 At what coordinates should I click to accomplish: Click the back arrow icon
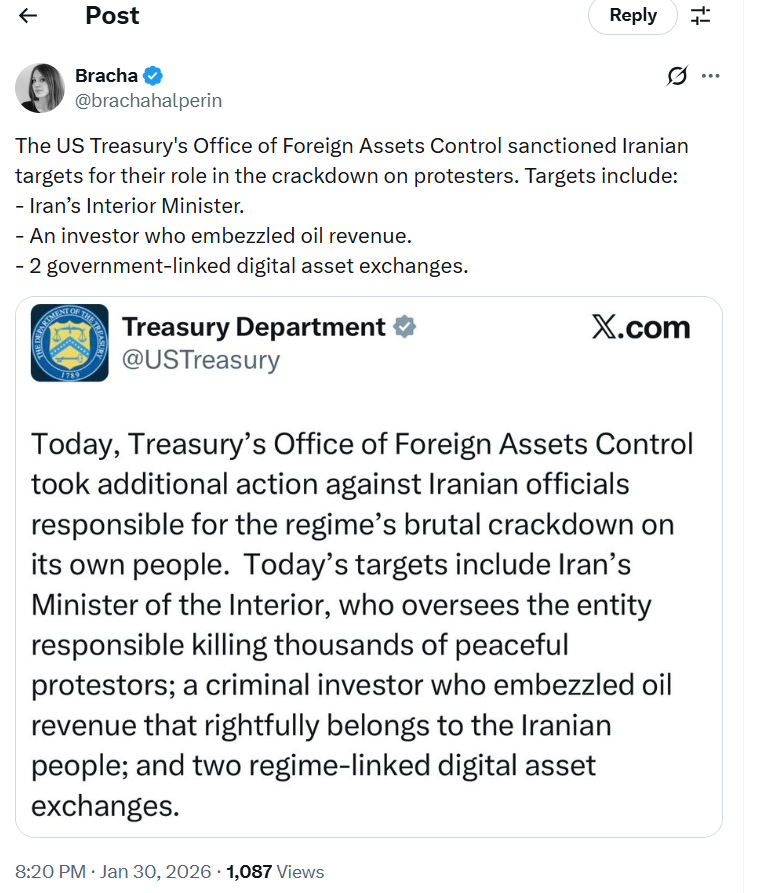click(x=28, y=16)
